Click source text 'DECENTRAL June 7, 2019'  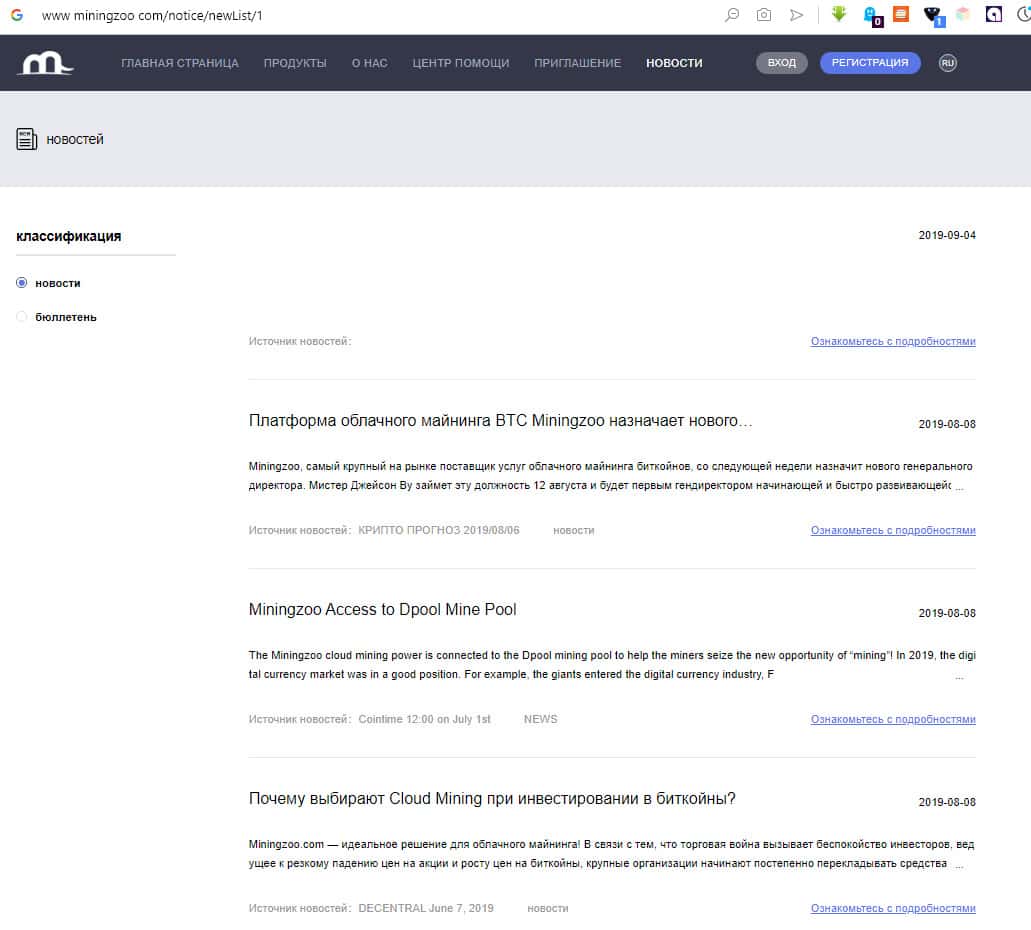pyautogui.click(x=425, y=908)
